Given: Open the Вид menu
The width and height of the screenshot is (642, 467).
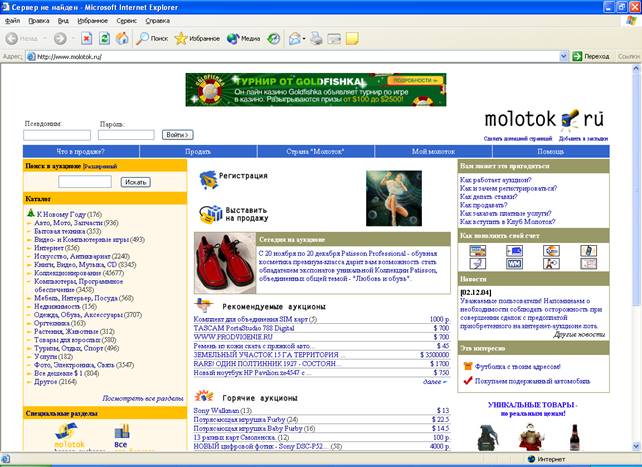Looking at the screenshot, I should pyautogui.click(x=63, y=20).
